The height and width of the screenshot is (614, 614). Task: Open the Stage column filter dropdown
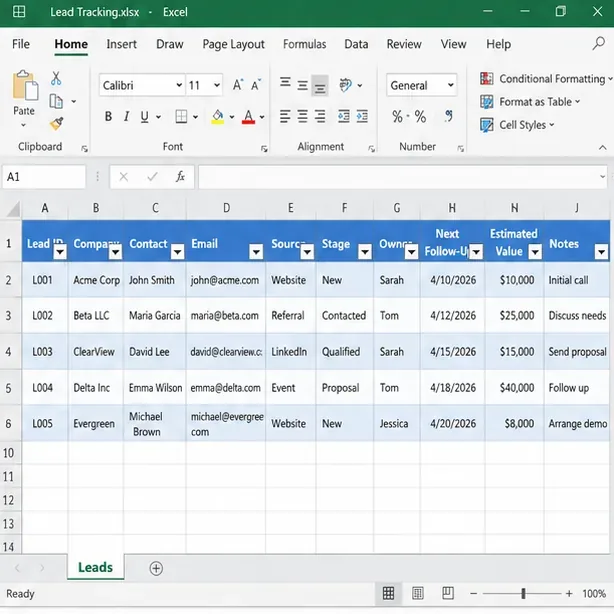tap(365, 251)
